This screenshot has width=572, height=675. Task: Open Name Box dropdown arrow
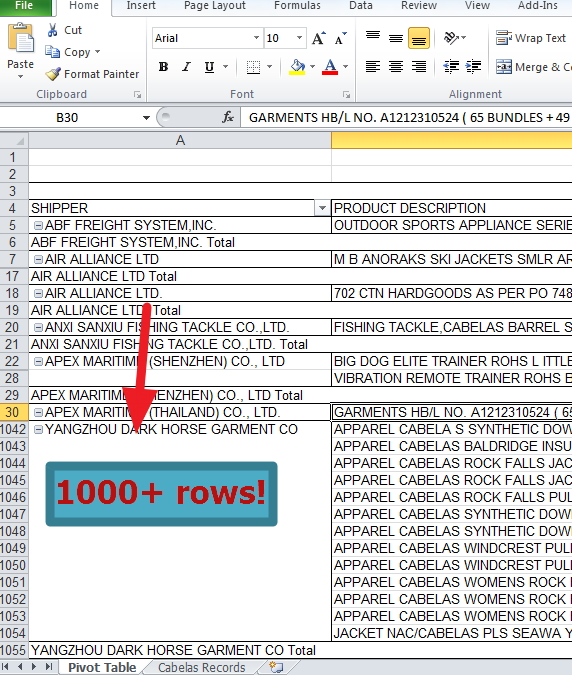(x=146, y=118)
